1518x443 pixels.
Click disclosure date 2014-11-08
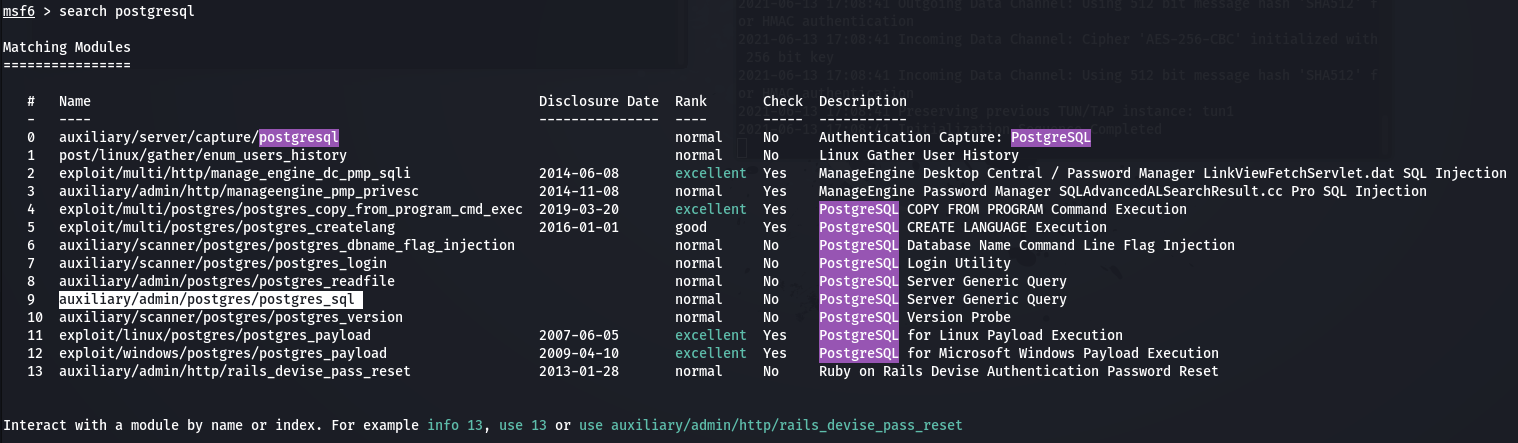579,191
